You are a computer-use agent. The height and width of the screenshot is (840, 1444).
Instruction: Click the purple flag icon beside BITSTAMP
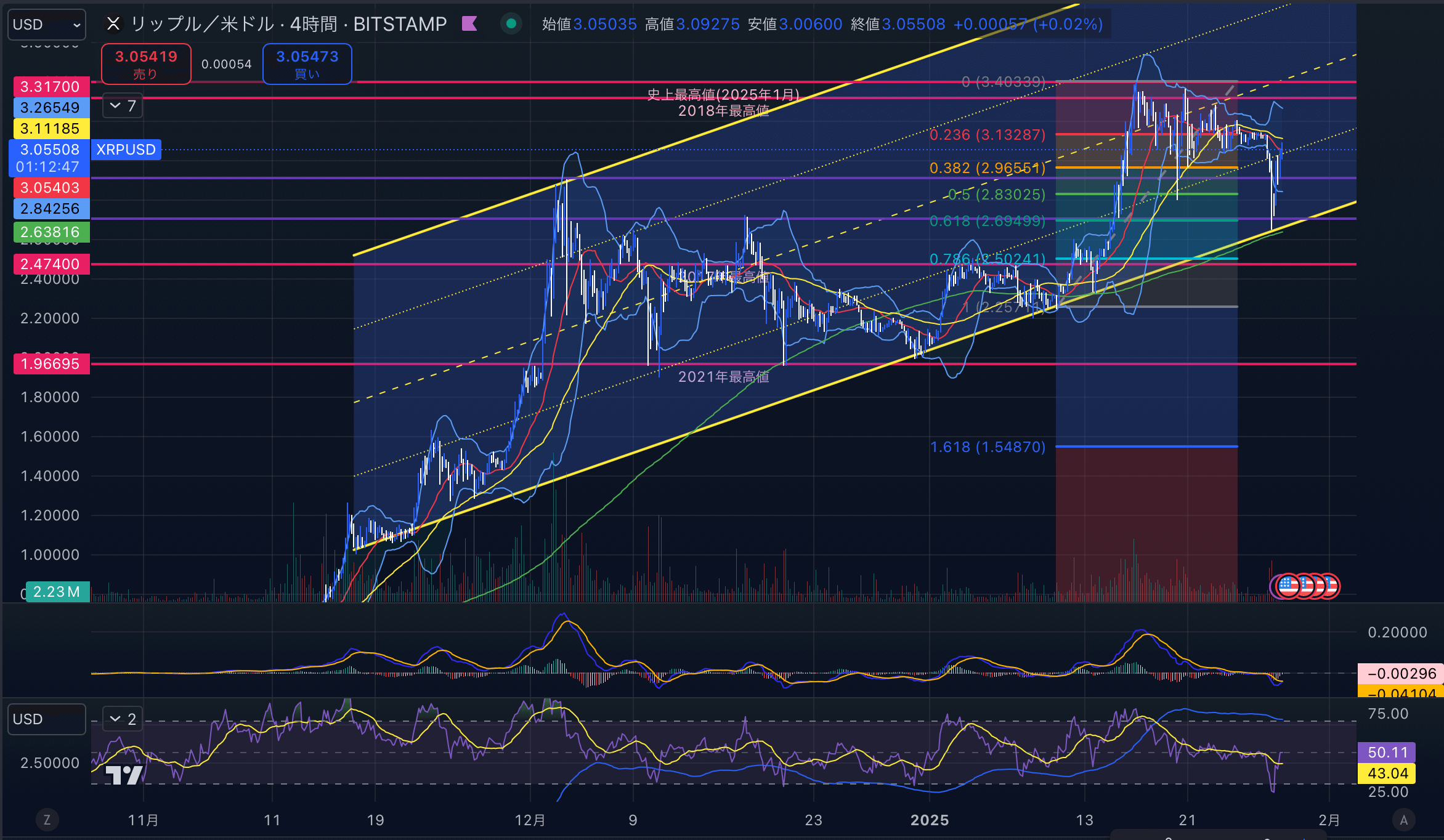(x=470, y=24)
